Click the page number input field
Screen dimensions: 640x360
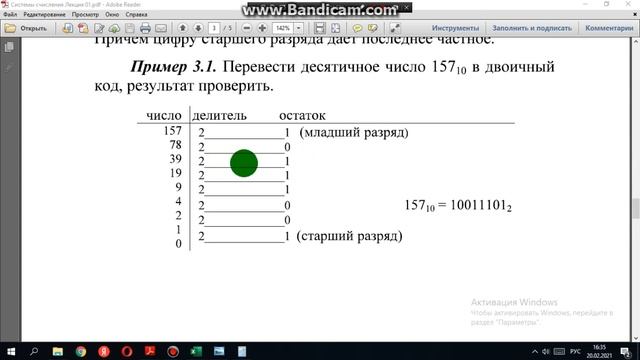[214, 28]
